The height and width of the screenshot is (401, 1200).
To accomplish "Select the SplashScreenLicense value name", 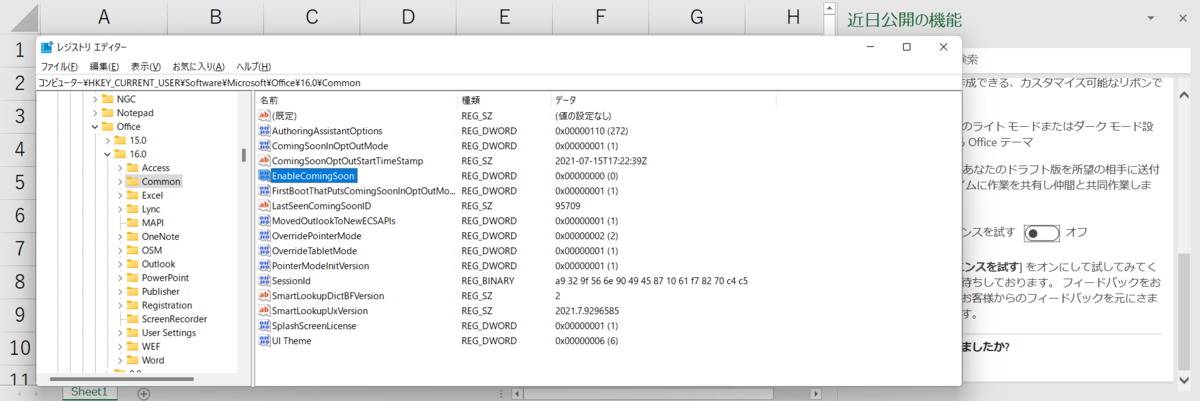I will click(x=316, y=326).
